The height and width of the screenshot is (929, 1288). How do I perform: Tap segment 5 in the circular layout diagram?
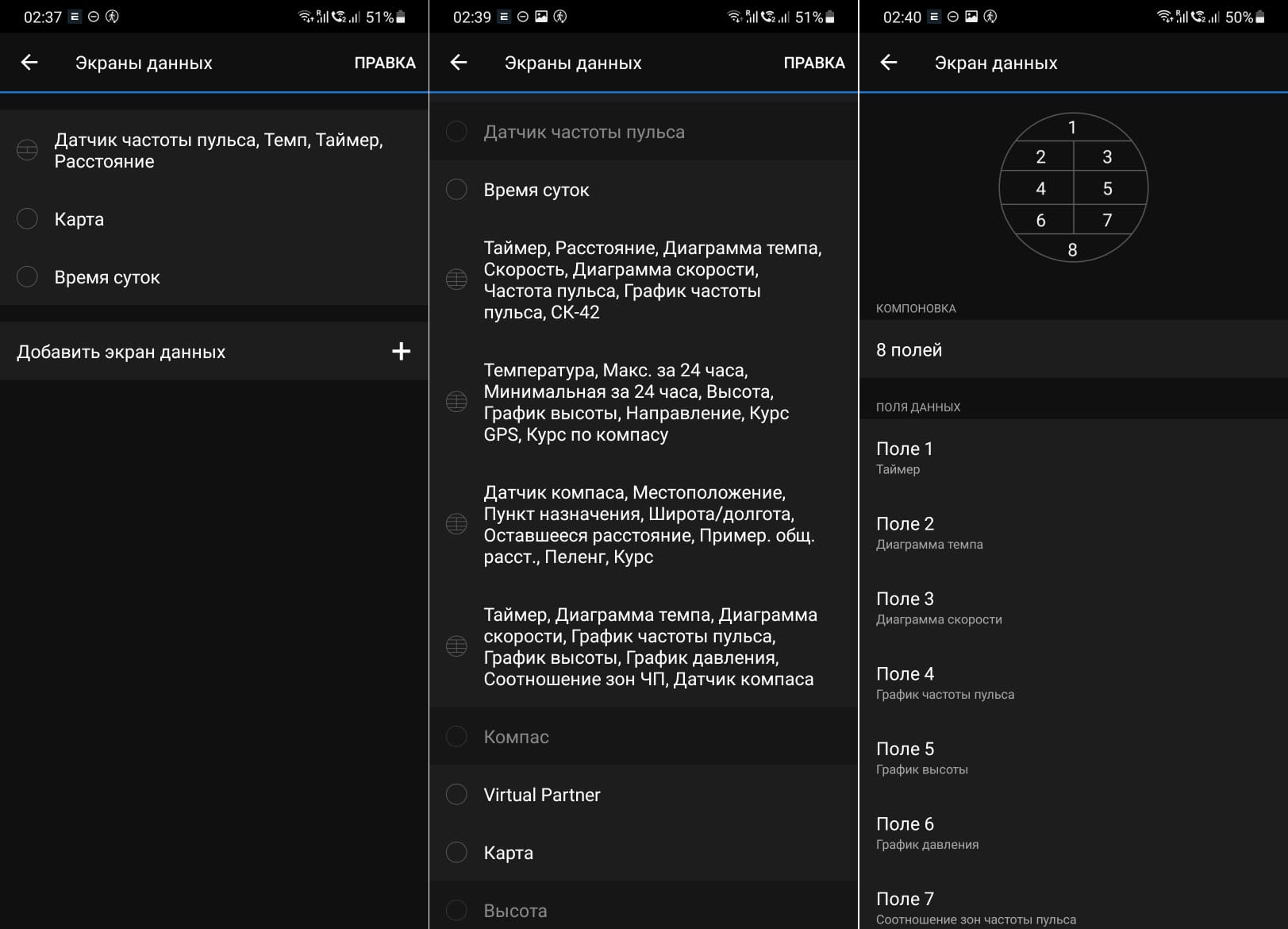point(1107,189)
